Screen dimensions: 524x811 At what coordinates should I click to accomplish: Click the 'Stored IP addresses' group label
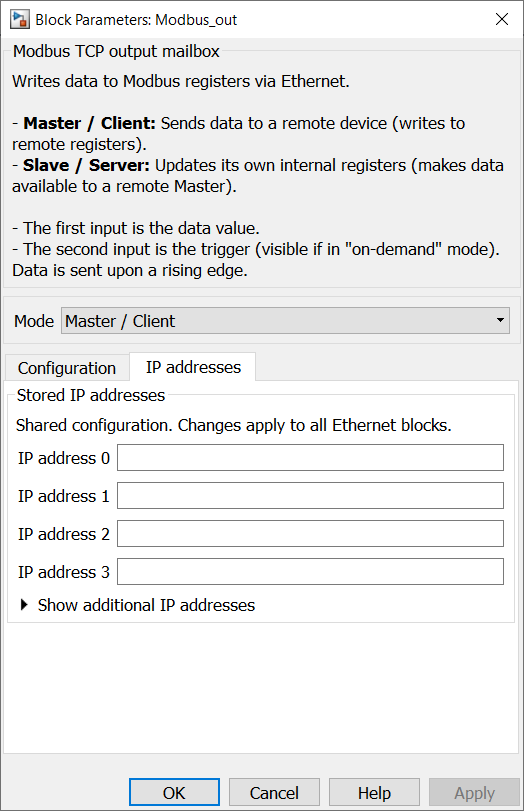(x=91, y=395)
